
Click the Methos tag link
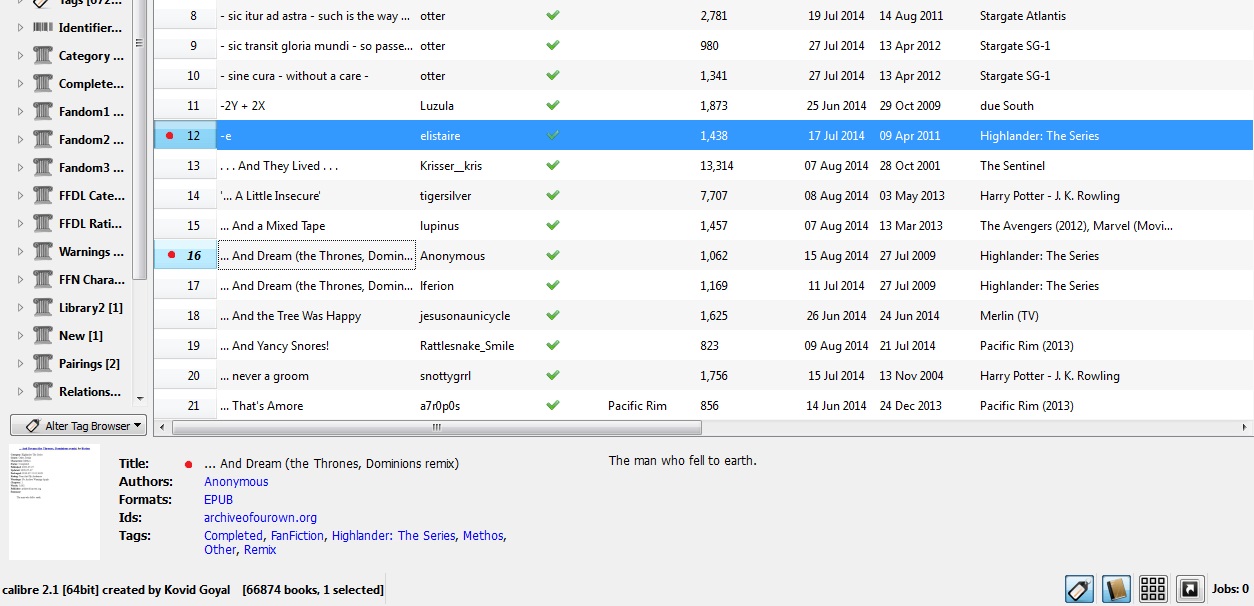point(483,536)
